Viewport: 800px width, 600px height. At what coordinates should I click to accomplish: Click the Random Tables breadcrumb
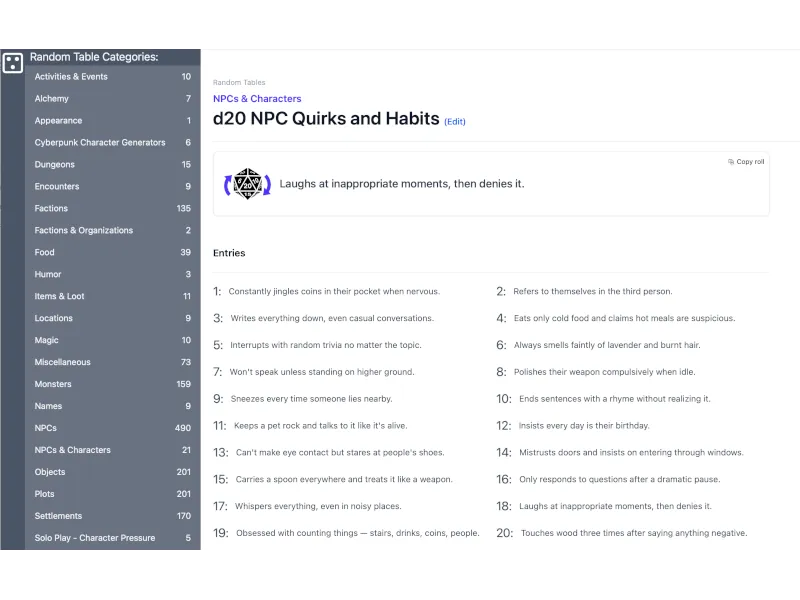[x=239, y=83]
